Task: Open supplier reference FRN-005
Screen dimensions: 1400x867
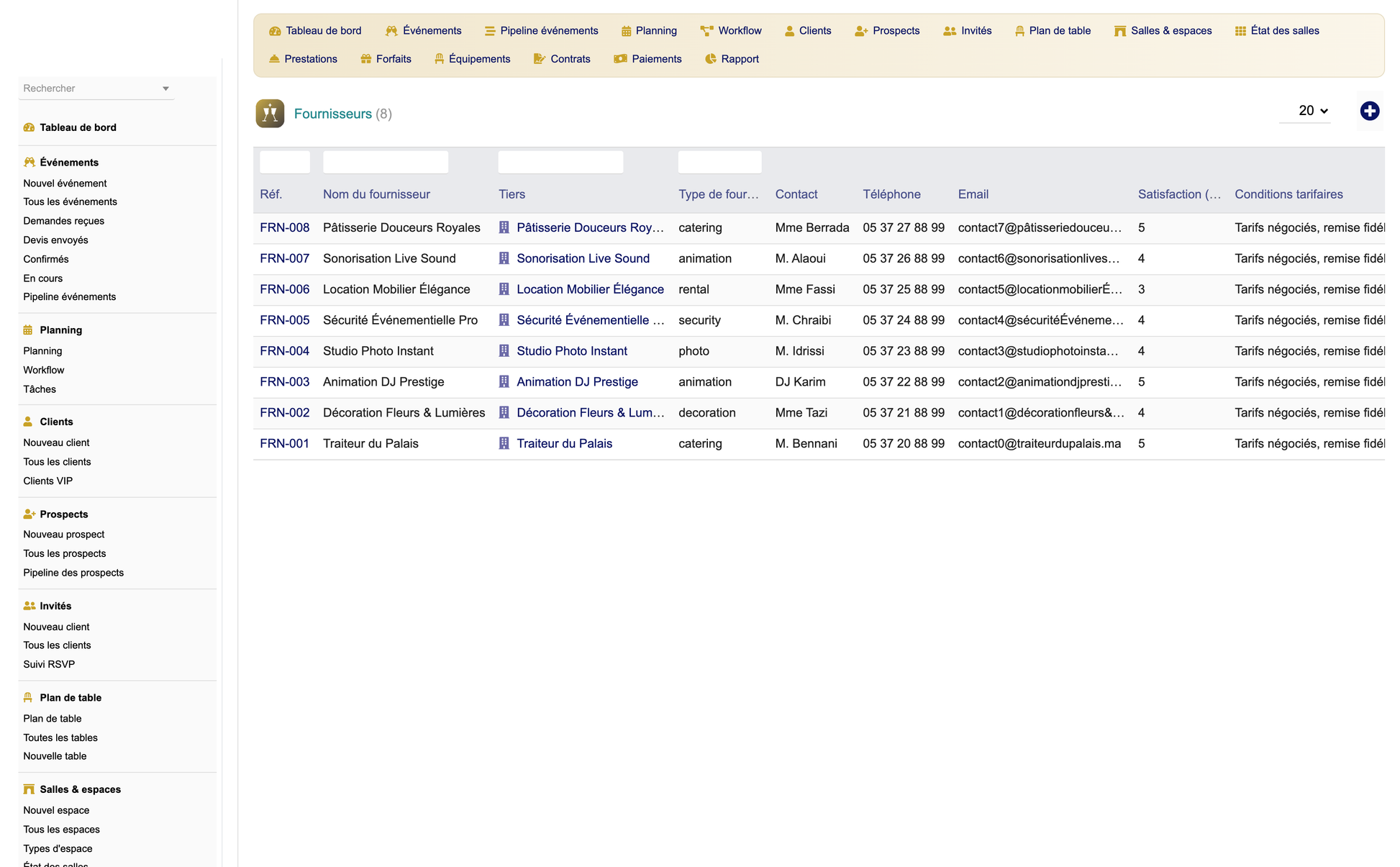Action: pos(285,320)
